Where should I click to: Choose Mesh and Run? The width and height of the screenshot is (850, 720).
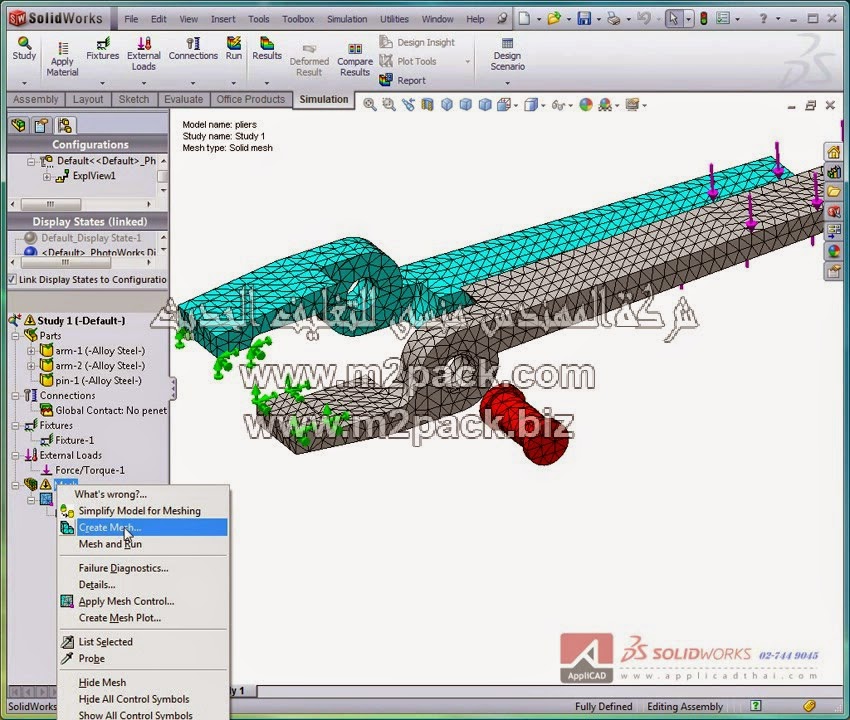(x=143, y=544)
